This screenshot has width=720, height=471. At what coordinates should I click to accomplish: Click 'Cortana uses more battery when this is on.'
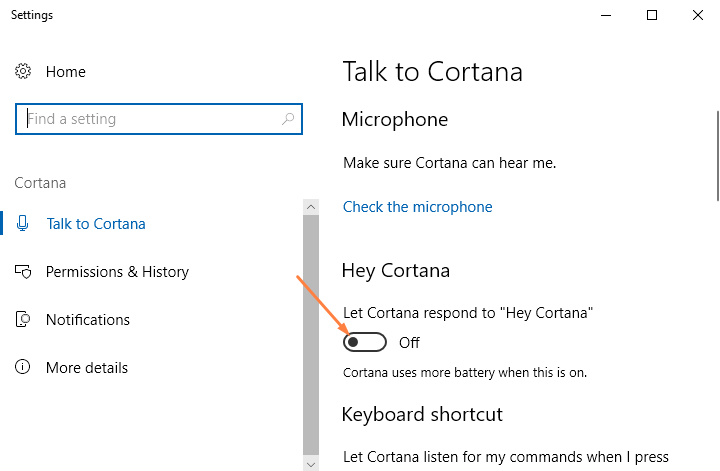465,372
